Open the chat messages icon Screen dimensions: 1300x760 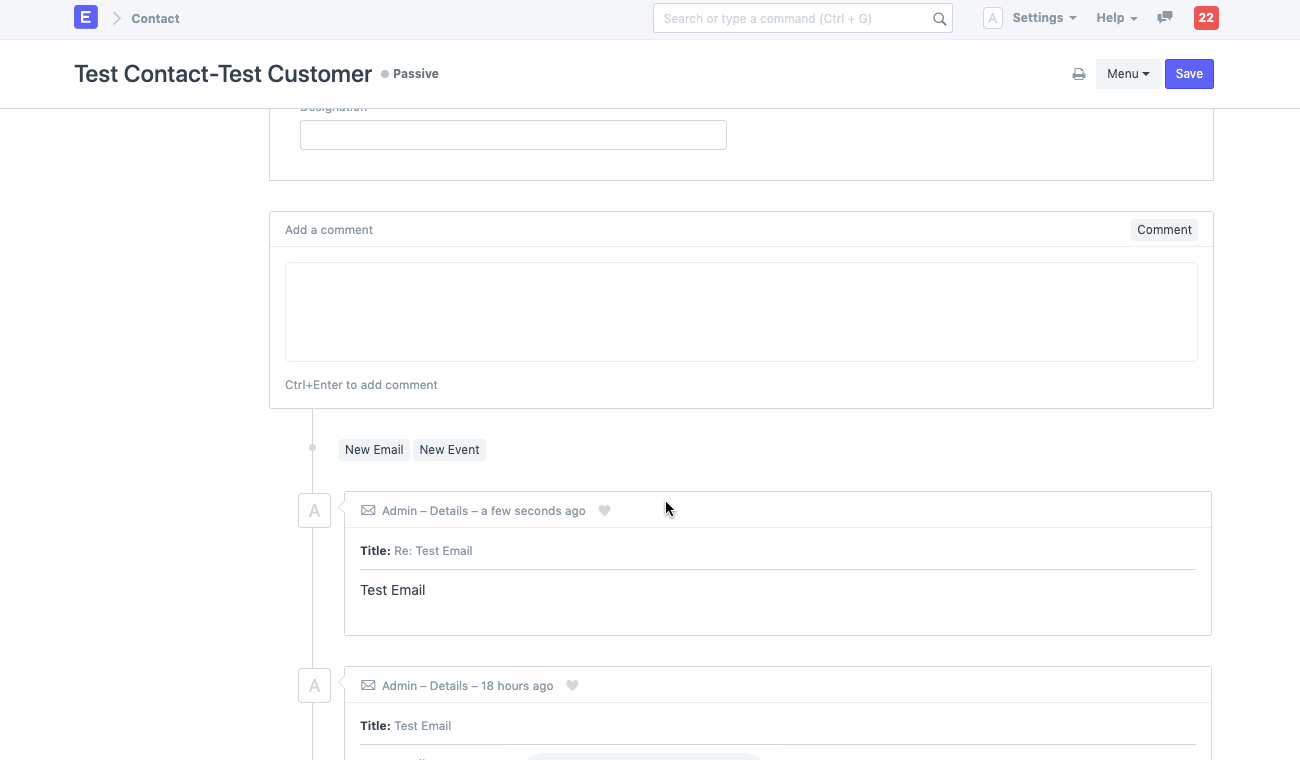[x=1164, y=17]
